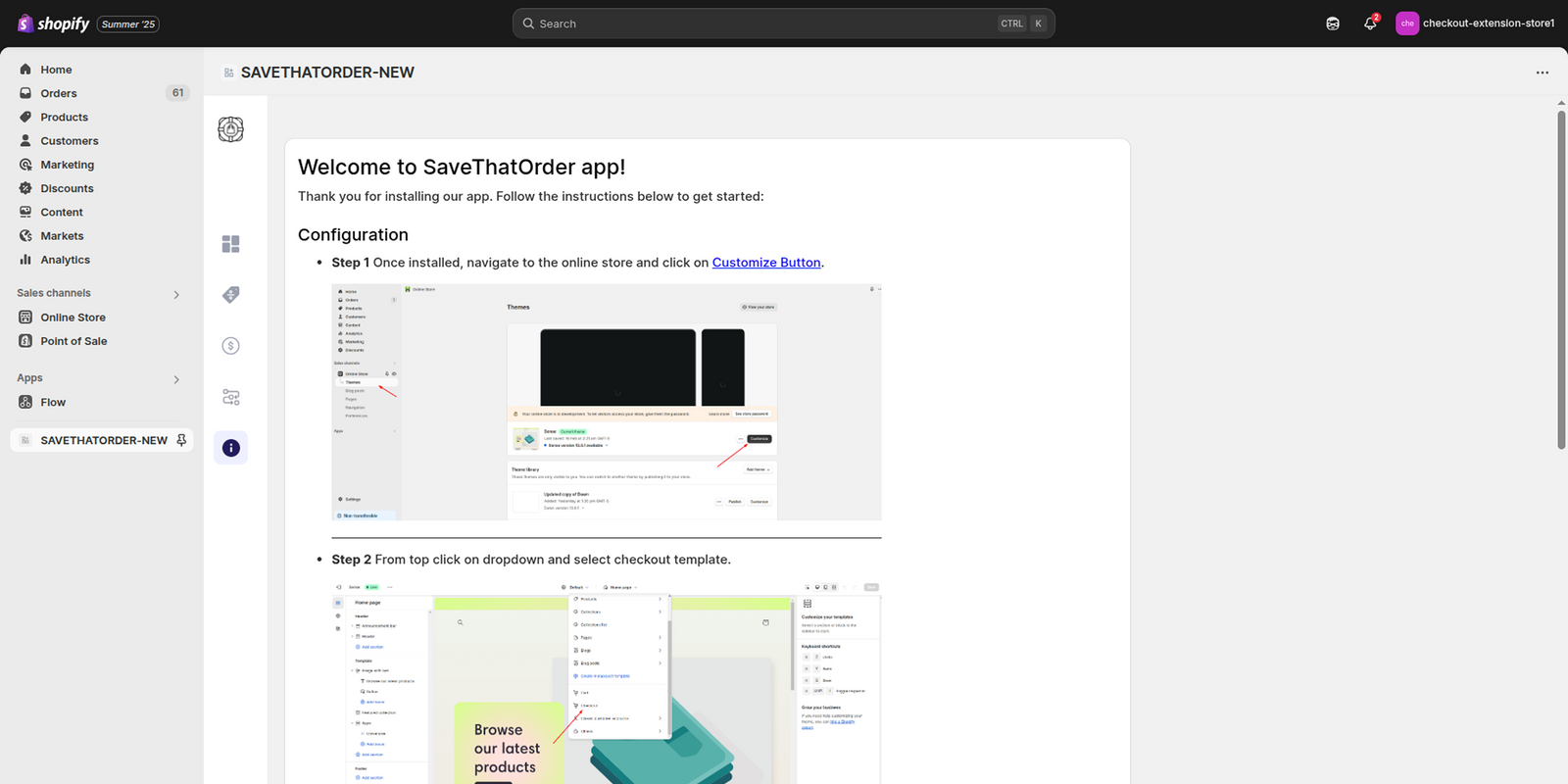Open the checkout-extension-store1 account menu
The width and height of the screenshot is (1568, 784).
(1475, 24)
